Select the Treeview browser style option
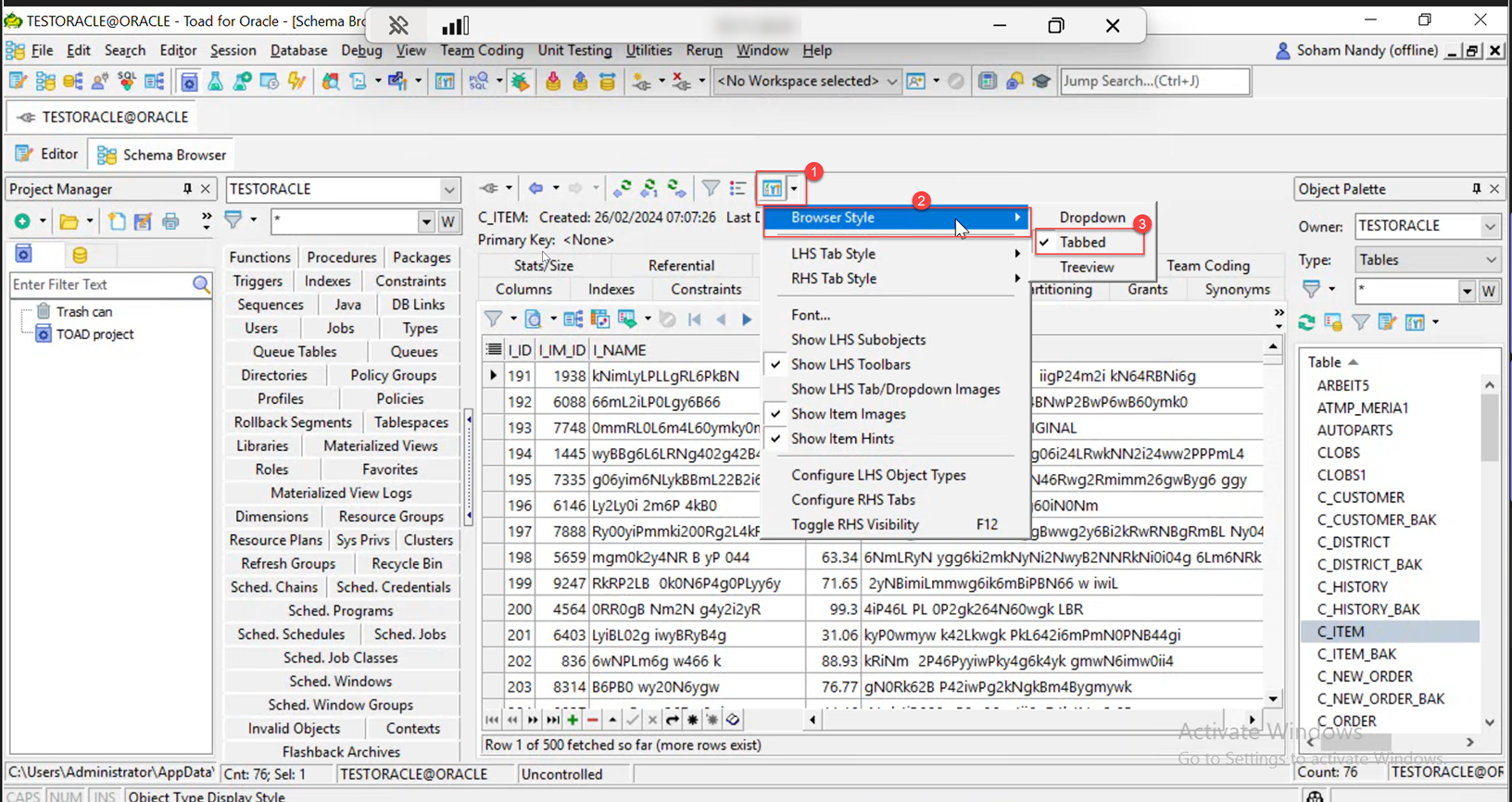 (x=1087, y=267)
